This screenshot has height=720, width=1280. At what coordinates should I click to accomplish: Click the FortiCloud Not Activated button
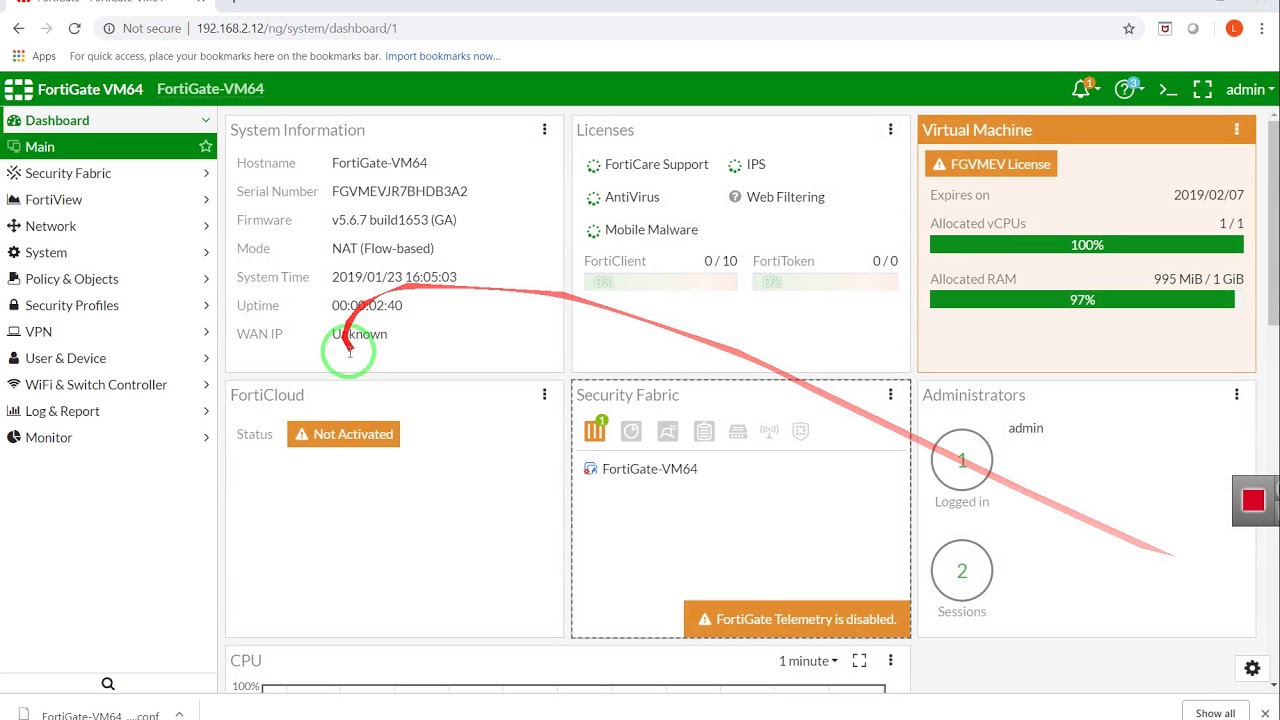(343, 434)
